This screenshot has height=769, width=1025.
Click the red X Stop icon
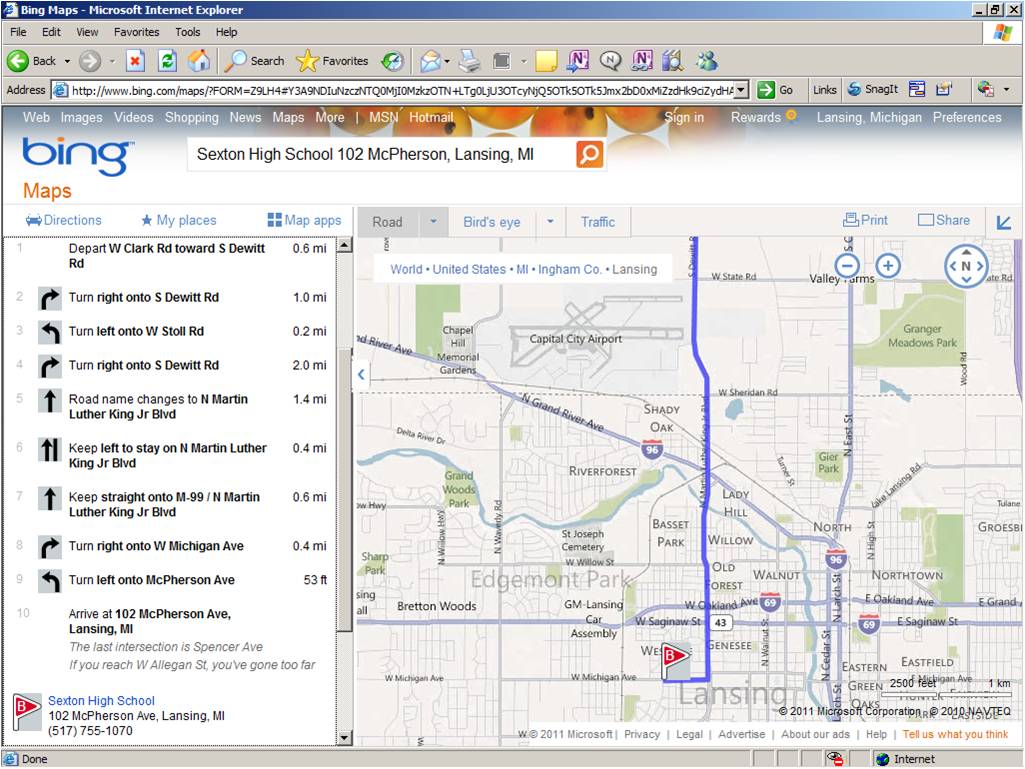pos(135,61)
